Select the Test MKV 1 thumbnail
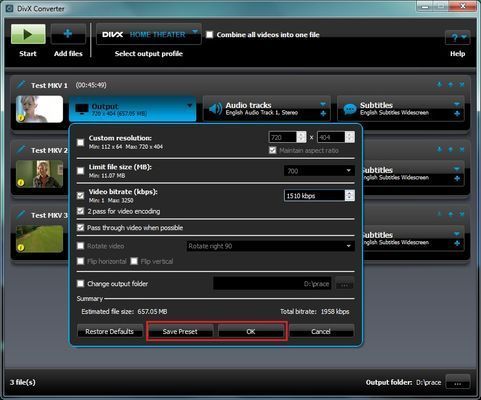Image resolution: width=481 pixels, height=400 pixels. (x=39, y=109)
